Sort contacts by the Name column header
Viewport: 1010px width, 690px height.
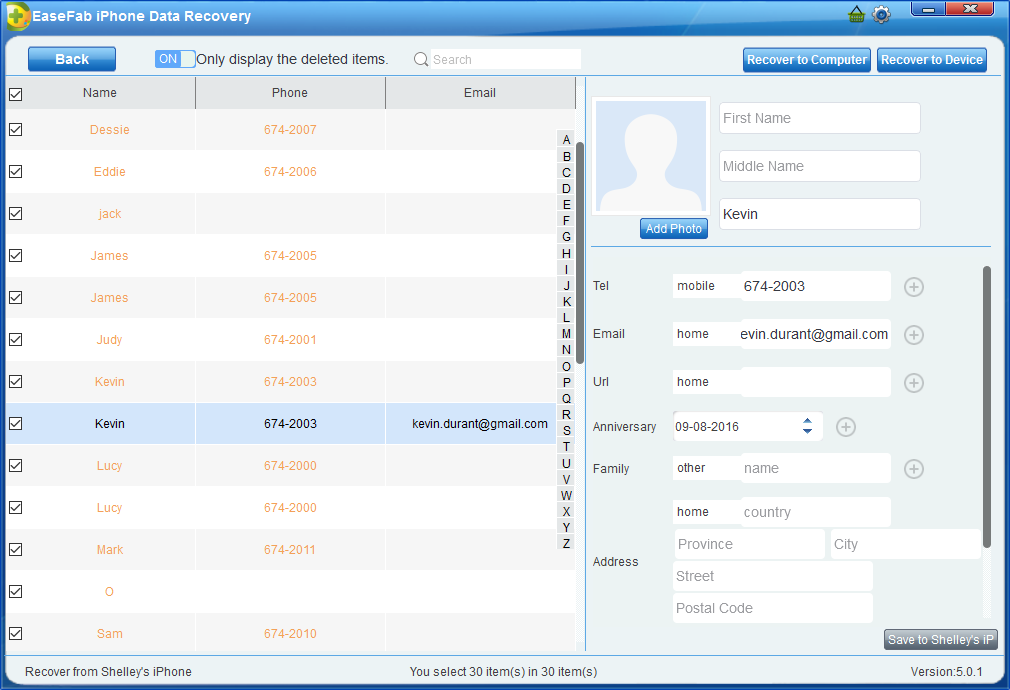click(100, 93)
